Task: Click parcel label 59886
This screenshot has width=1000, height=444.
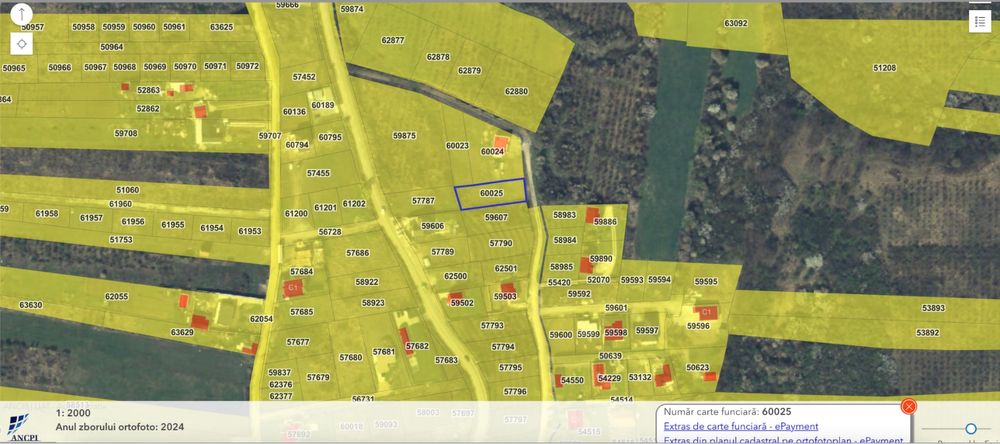Action: click(605, 221)
